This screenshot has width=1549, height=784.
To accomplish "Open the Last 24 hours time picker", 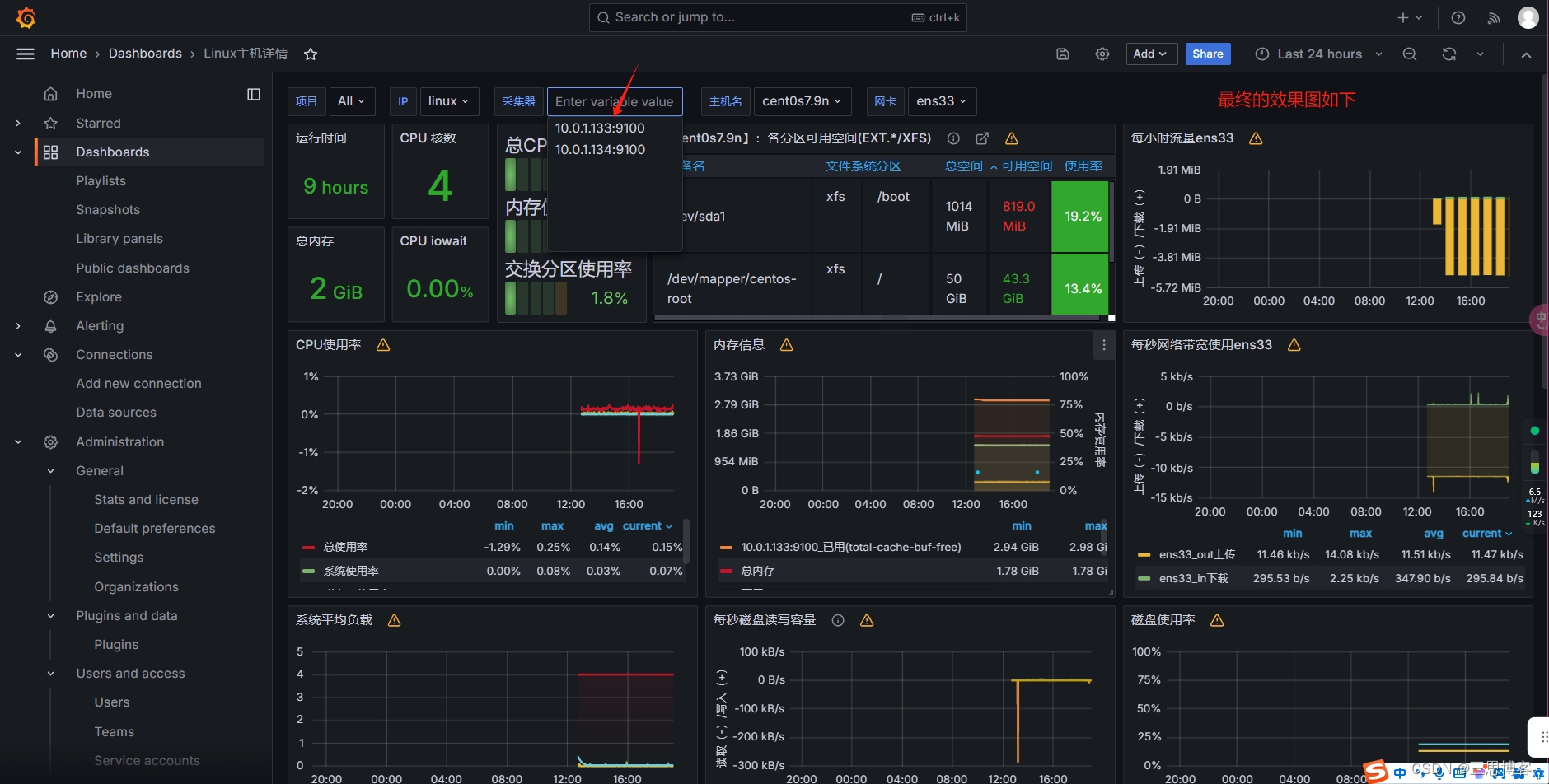I will pyautogui.click(x=1318, y=54).
